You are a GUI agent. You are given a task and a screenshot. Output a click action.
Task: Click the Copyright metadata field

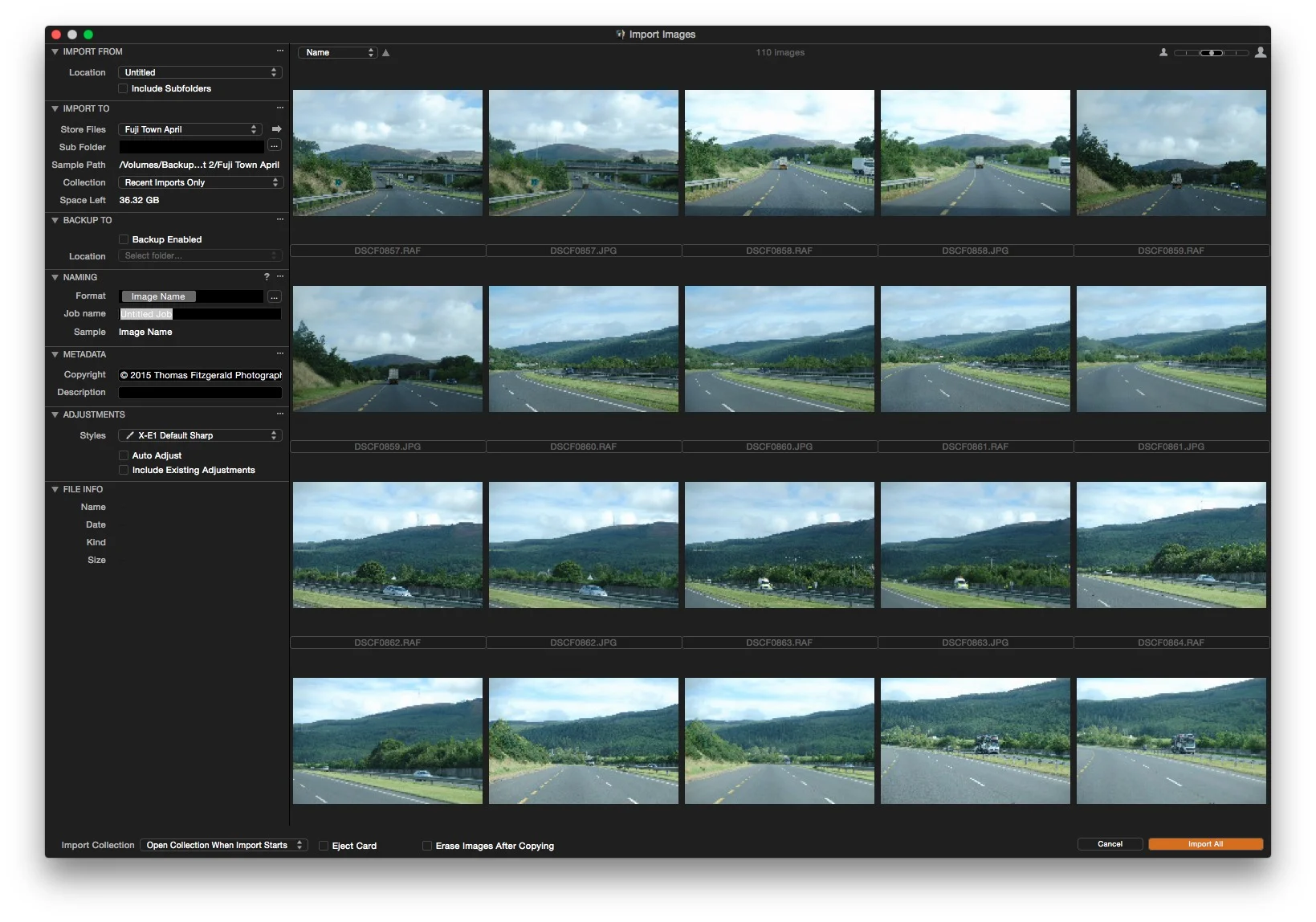tap(200, 375)
